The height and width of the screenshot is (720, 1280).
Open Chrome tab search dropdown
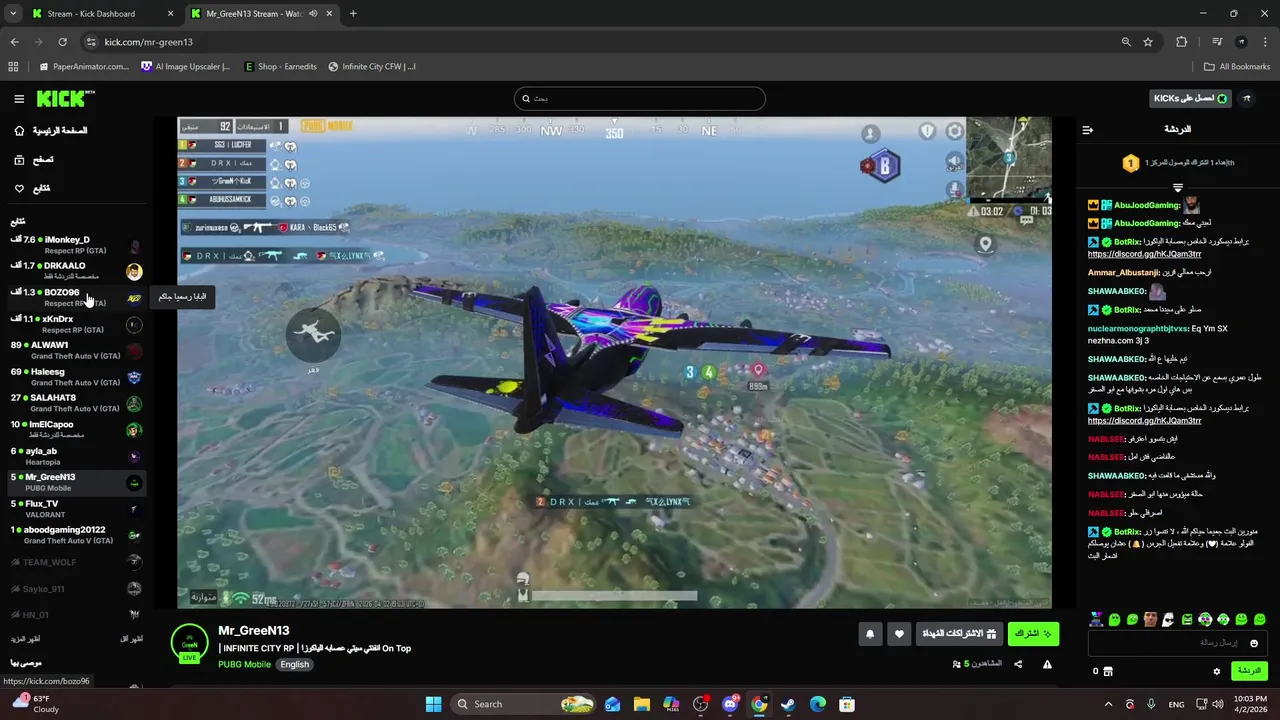(12, 14)
